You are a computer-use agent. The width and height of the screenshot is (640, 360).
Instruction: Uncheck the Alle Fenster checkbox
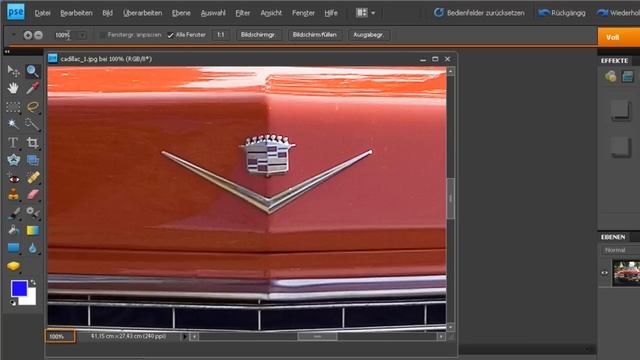170,35
